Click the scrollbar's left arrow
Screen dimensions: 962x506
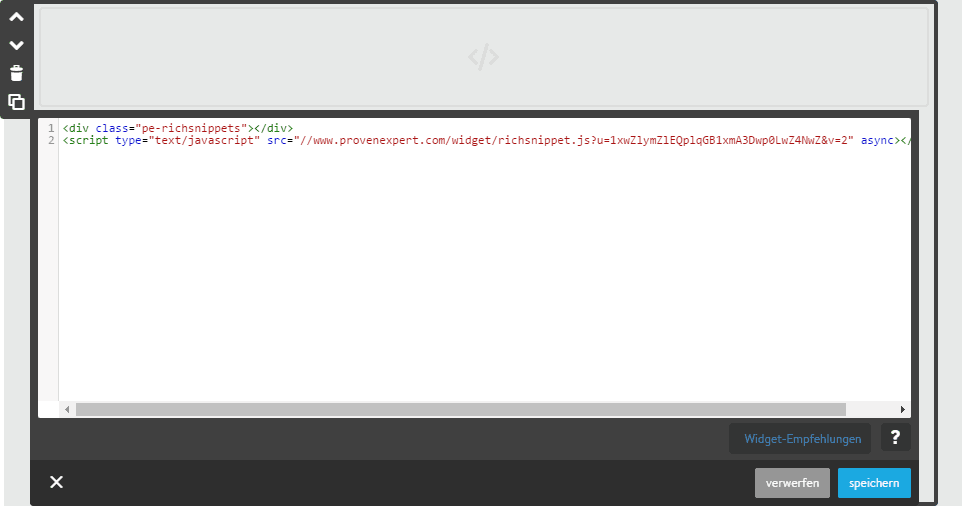pyautogui.click(x=68, y=410)
